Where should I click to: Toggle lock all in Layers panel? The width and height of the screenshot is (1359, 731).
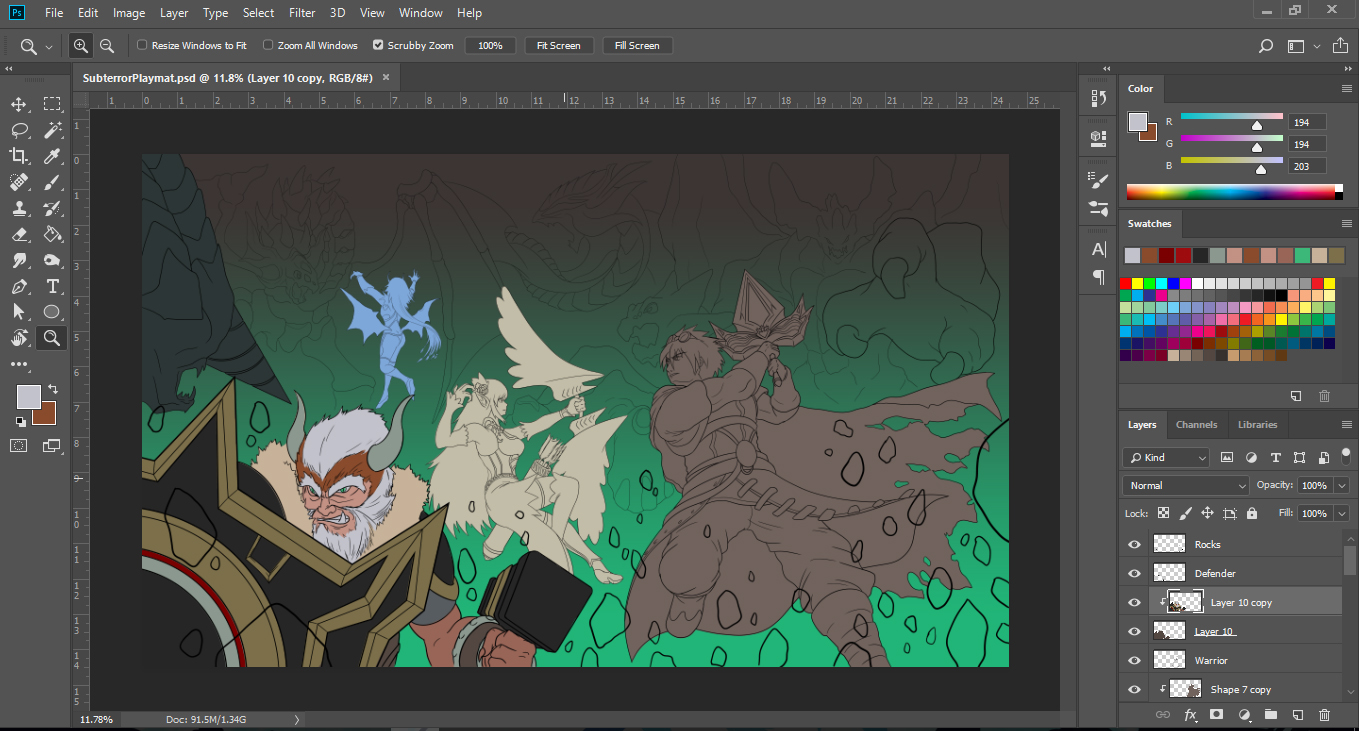(1253, 513)
